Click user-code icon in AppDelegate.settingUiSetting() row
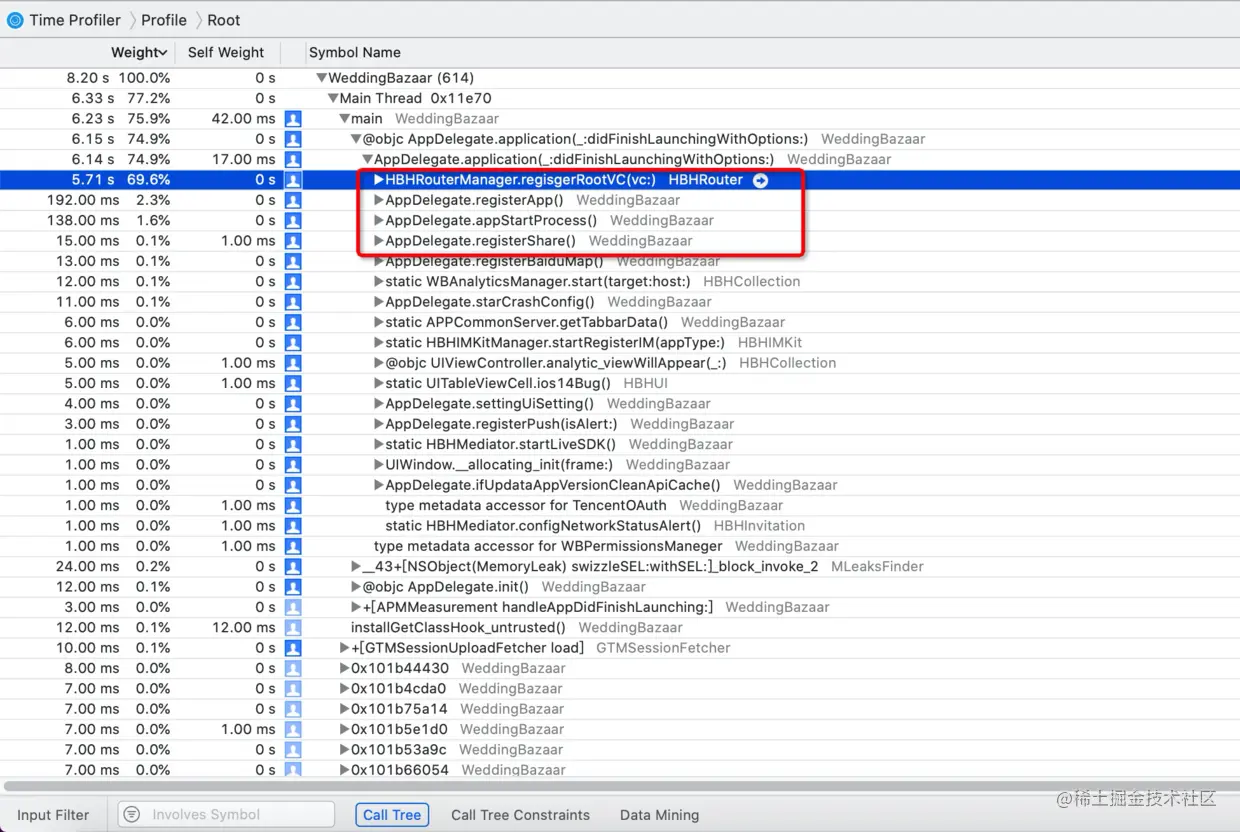This screenshot has height=832, width=1240. click(x=293, y=403)
